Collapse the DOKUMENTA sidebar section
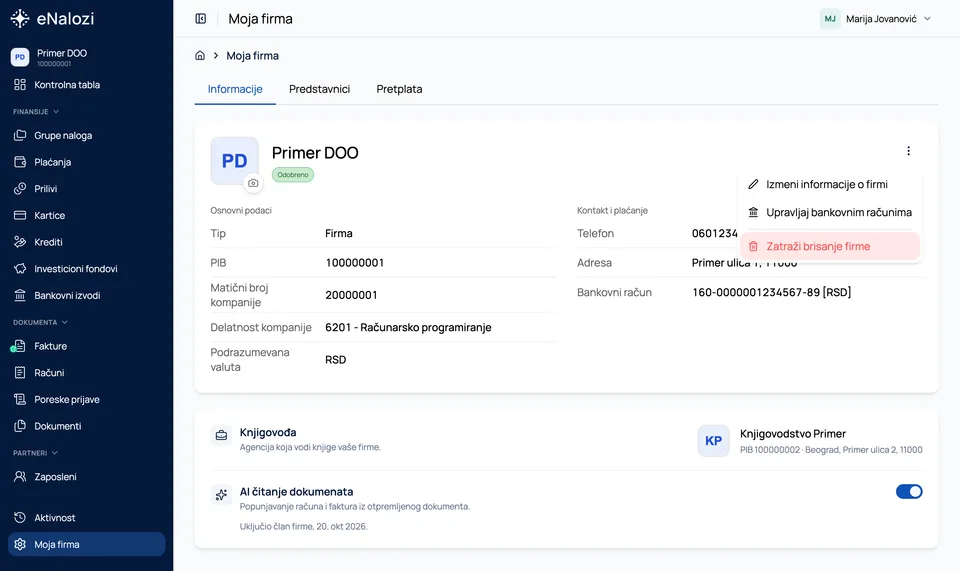This screenshot has height=571, width=960. 40,323
